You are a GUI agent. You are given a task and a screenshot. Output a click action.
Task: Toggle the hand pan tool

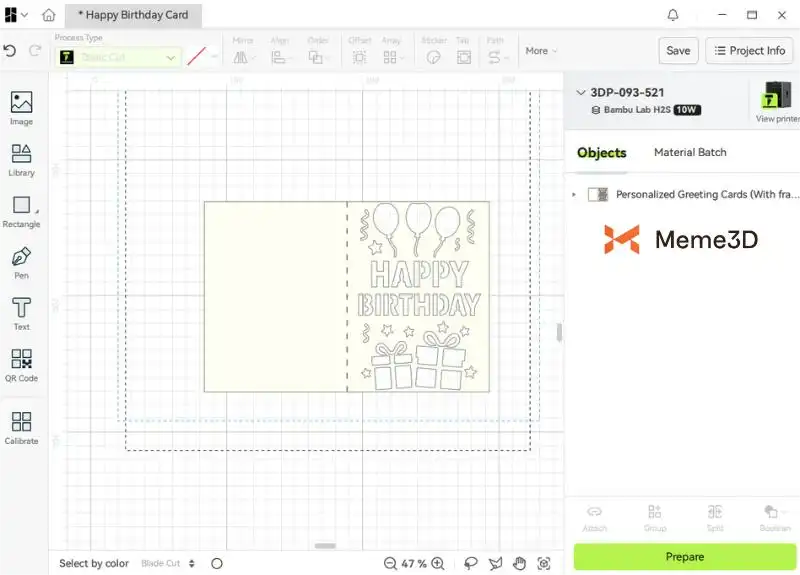tap(519, 563)
